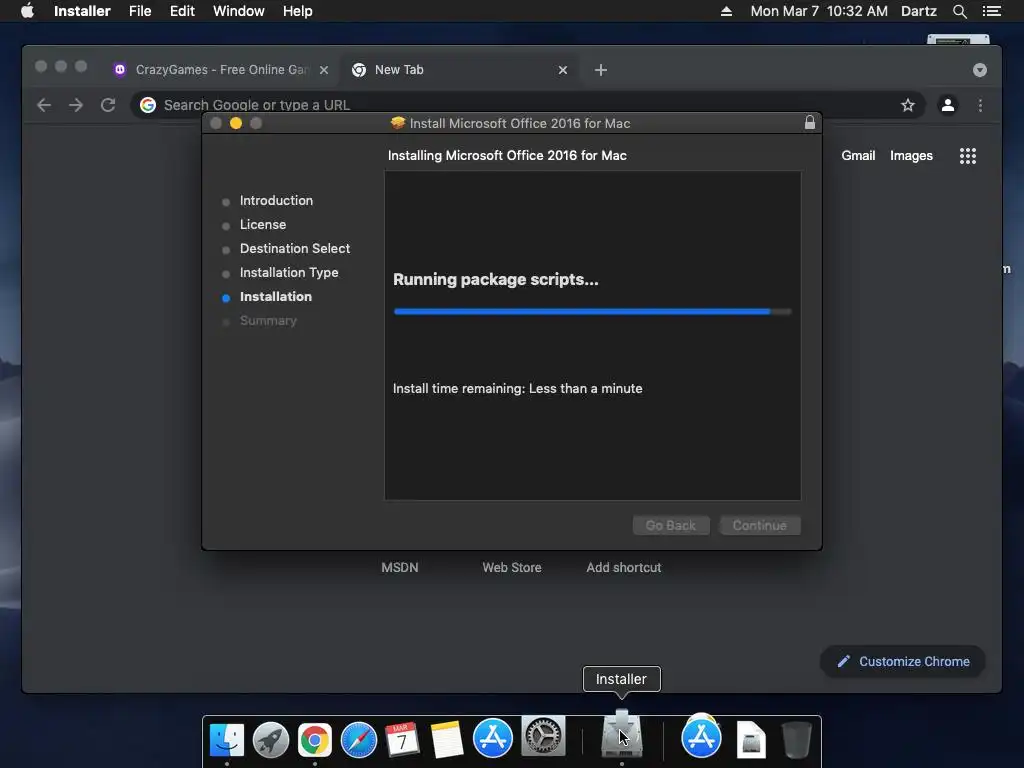
Task: Open the Window menu
Action: (x=238, y=11)
